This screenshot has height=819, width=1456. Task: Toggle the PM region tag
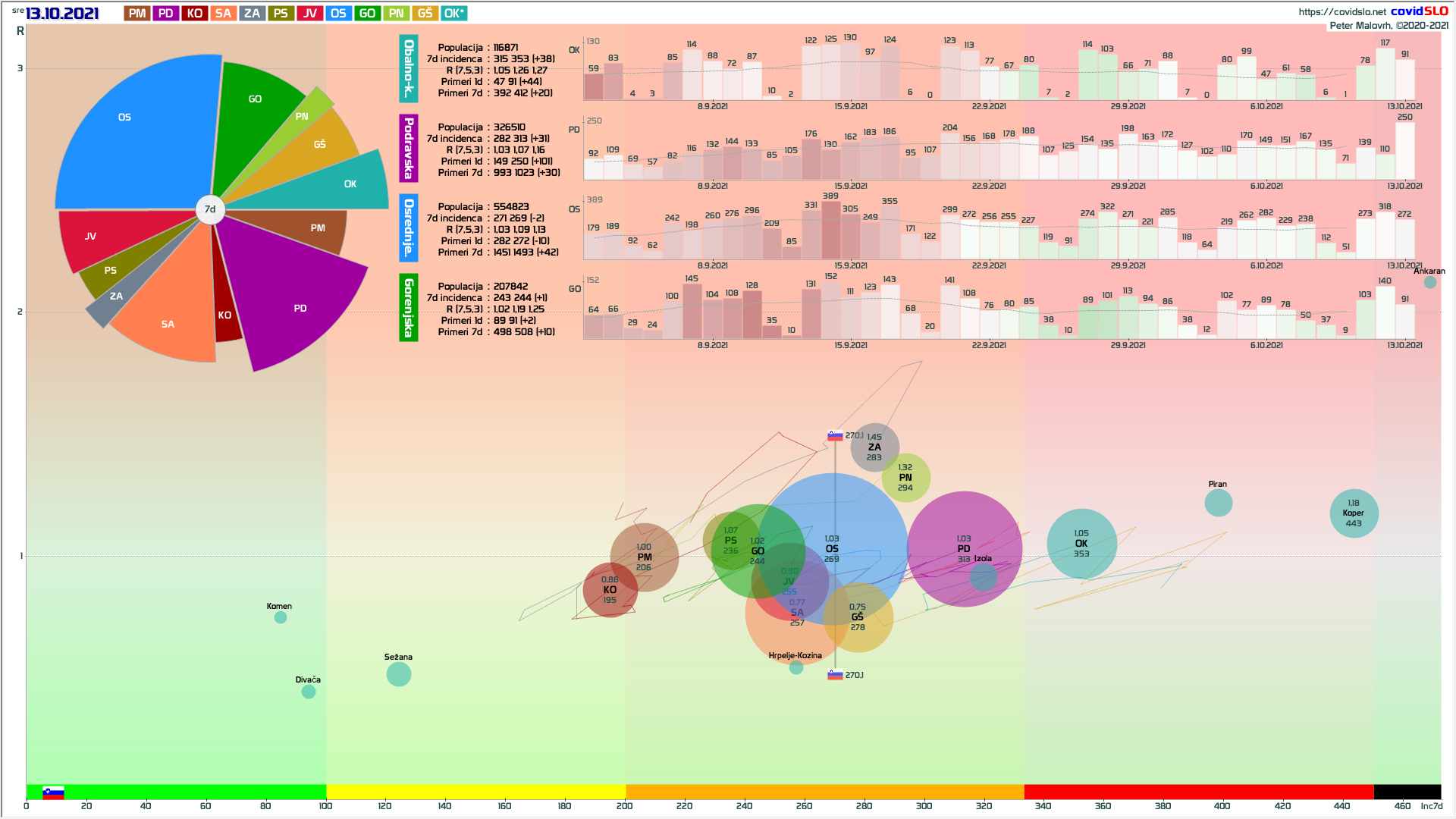(x=137, y=14)
